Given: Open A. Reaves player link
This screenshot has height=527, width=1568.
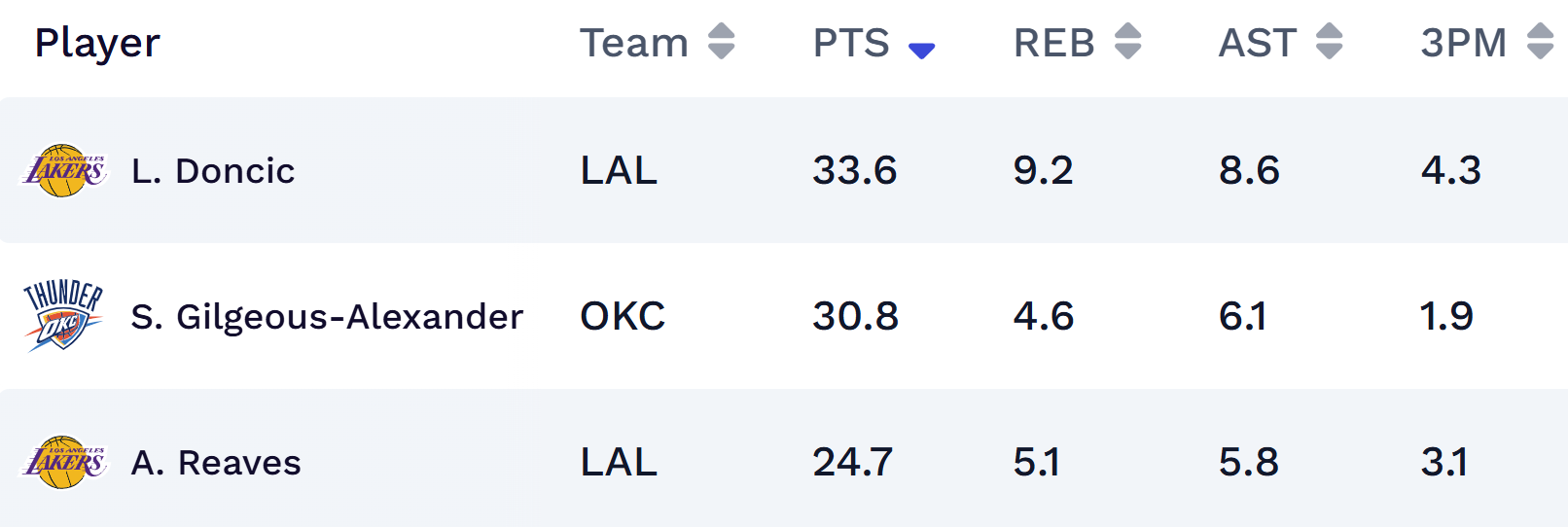Looking at the screenshot, I should 216,463.
